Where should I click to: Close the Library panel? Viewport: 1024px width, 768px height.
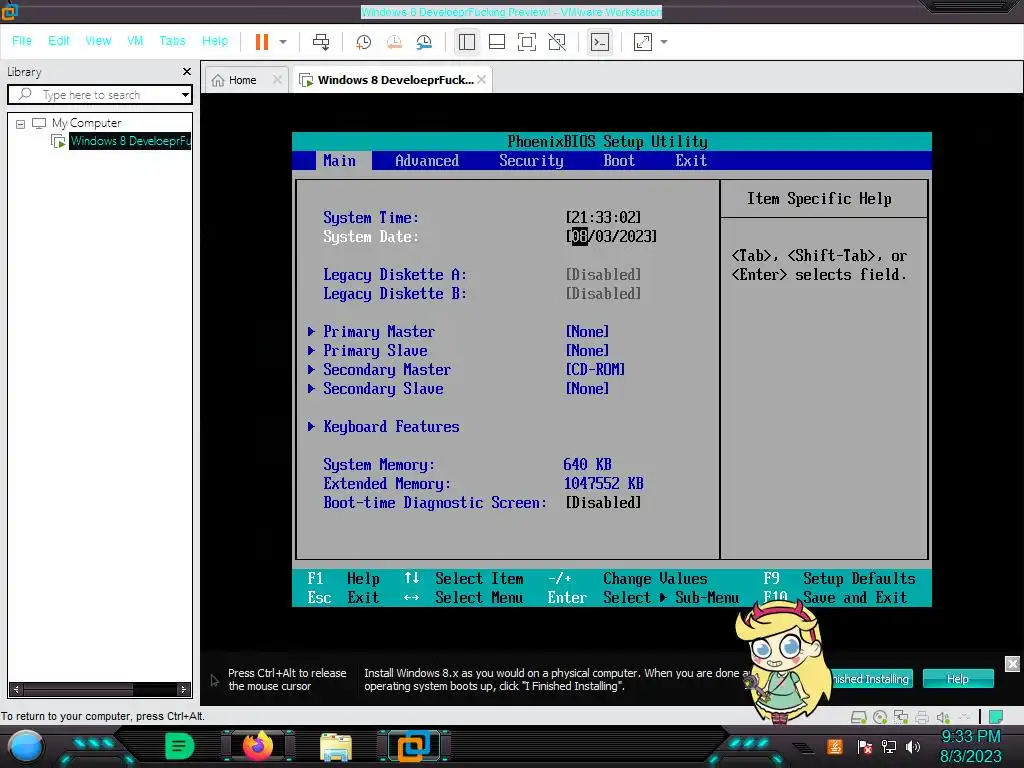(x=187, y=71)
